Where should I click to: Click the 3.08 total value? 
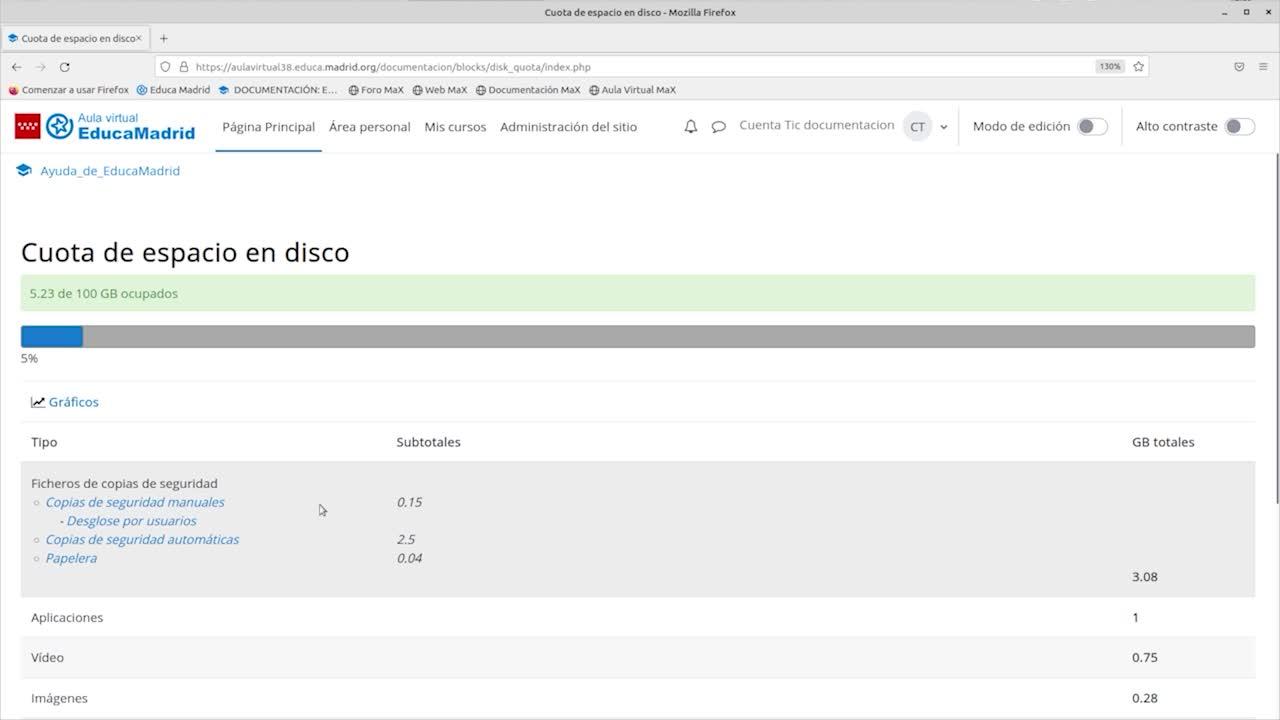(x=1145, y=577)
